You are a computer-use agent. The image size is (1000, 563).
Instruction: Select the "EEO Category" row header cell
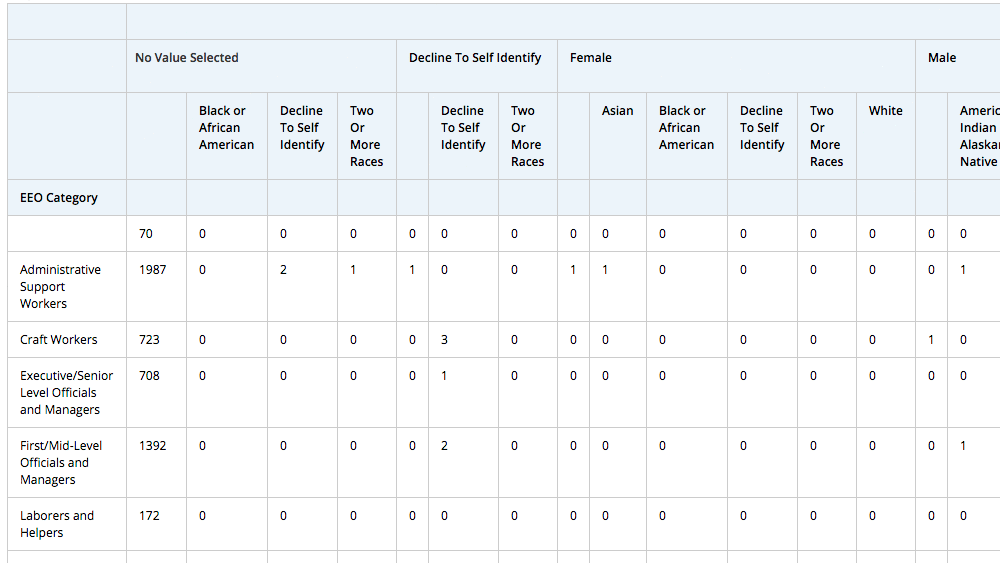pos(59,198)
